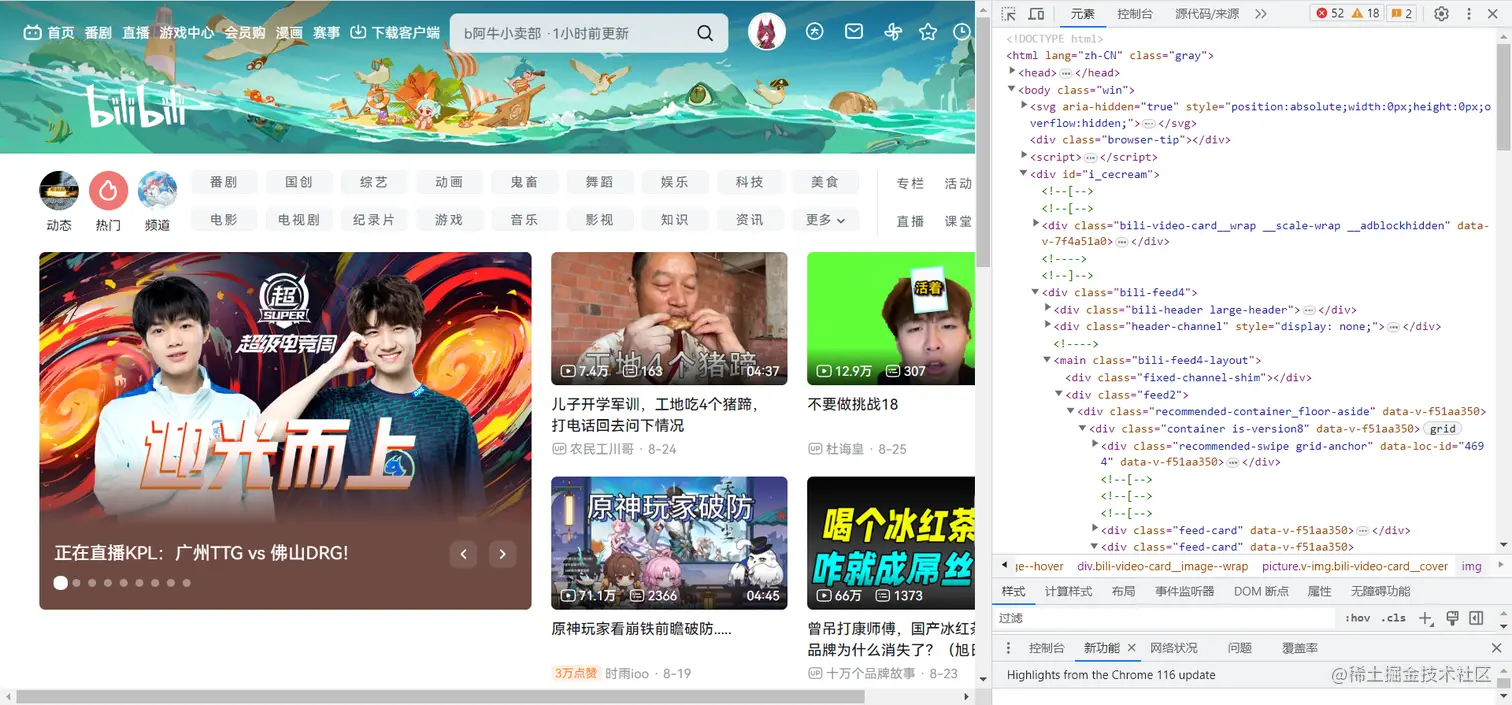Select the first carousel indicator dot
Image resolution: width=1512 pixels, height=705 pixels.
60,582
